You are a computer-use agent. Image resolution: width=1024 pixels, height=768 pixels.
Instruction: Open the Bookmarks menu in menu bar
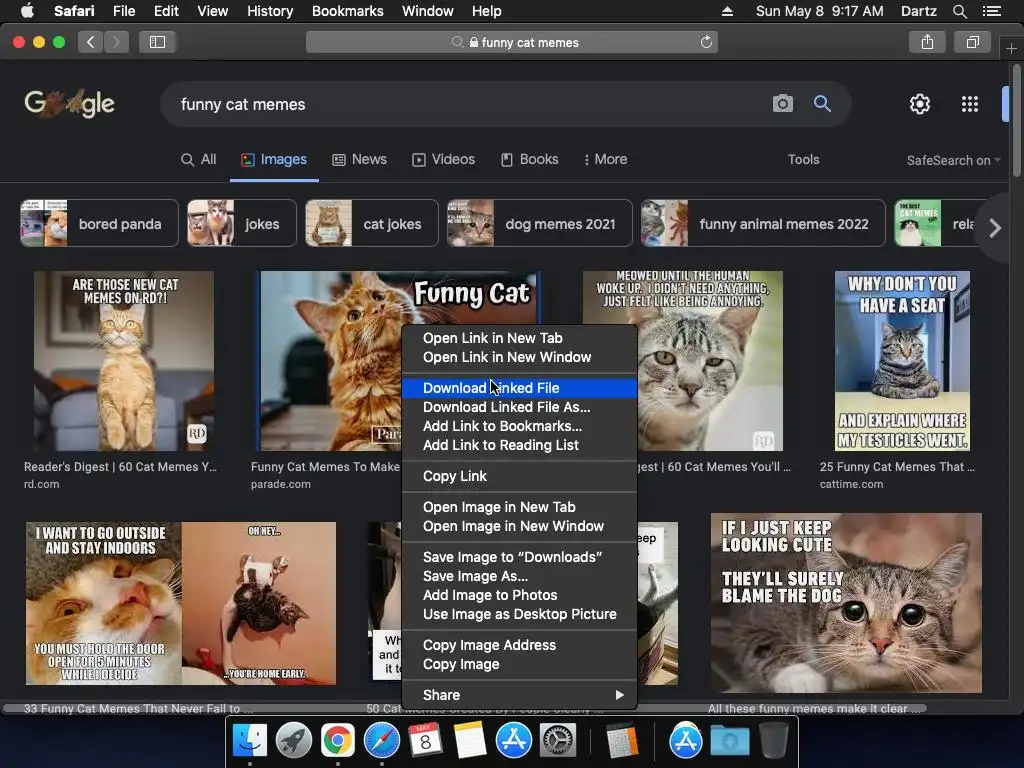pyautogui.click(x=347, y=11)
